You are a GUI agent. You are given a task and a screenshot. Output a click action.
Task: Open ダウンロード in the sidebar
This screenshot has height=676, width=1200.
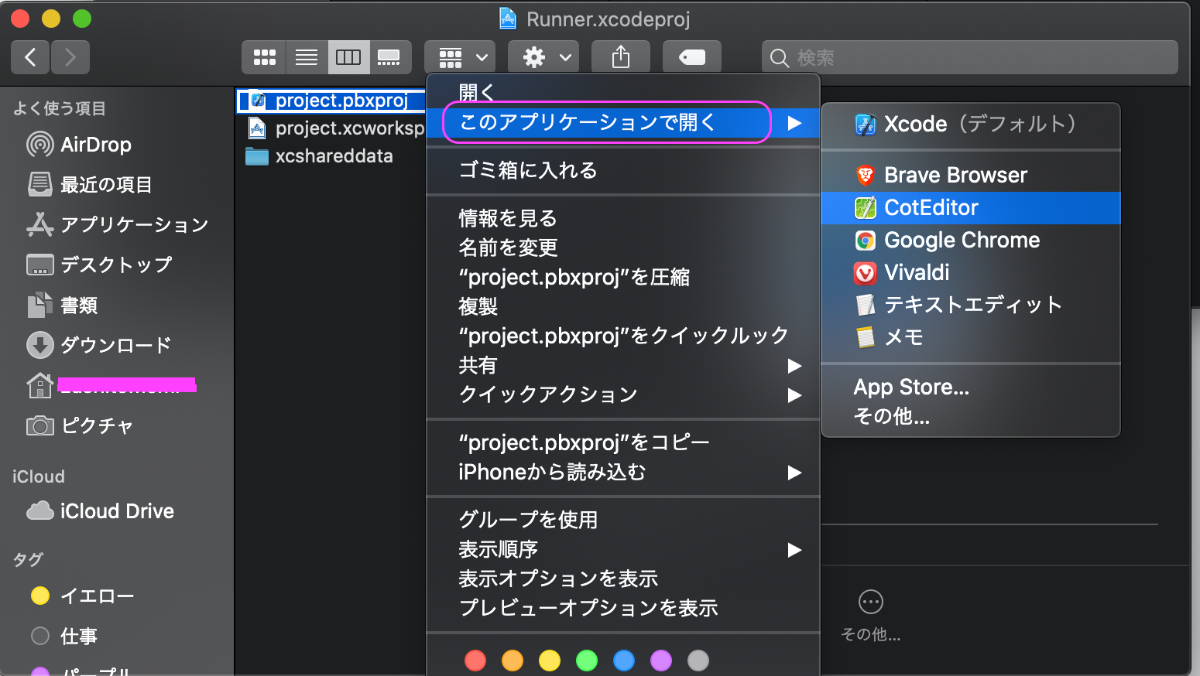(100, 345)
